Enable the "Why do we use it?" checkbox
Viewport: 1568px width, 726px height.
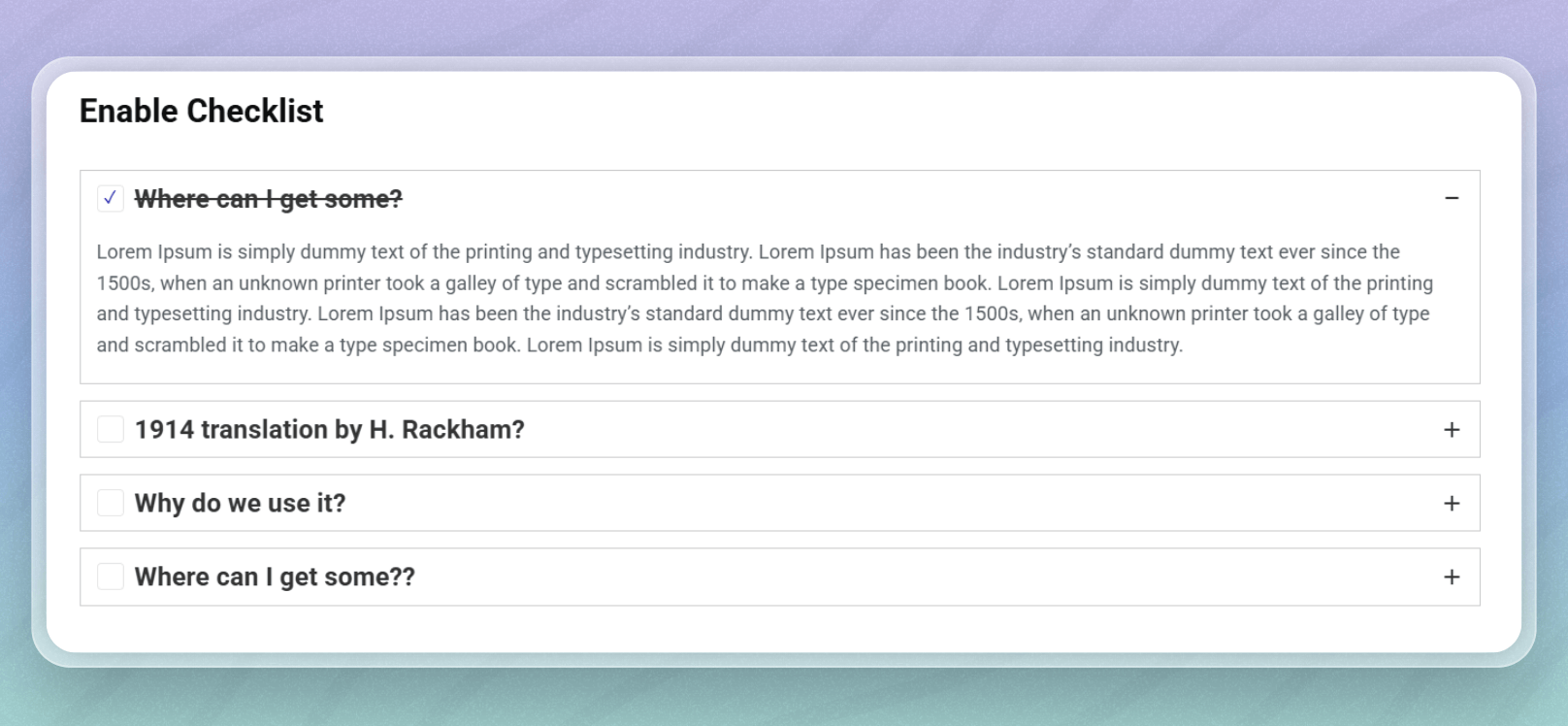(110, 503)
